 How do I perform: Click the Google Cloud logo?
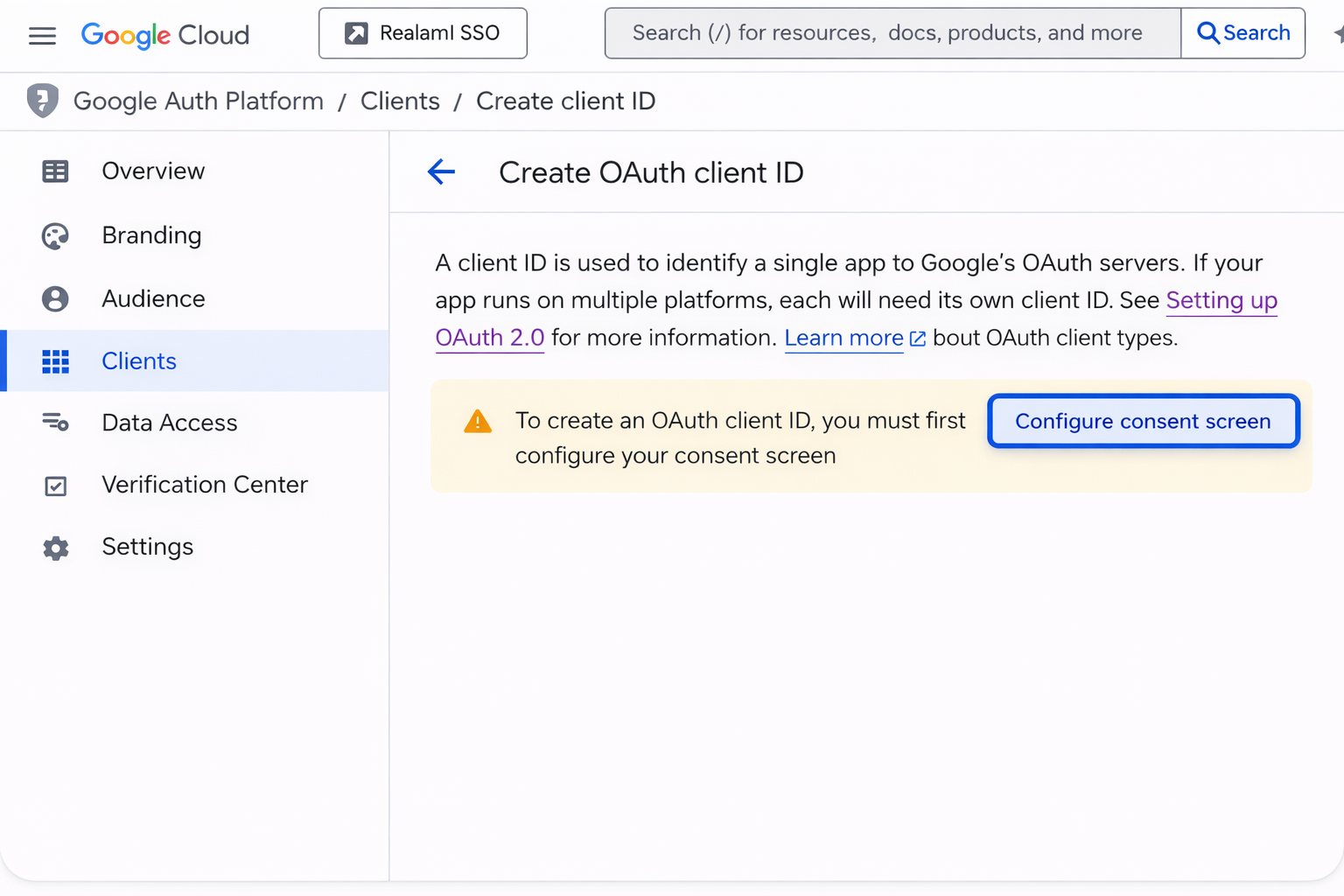(165, 35)
